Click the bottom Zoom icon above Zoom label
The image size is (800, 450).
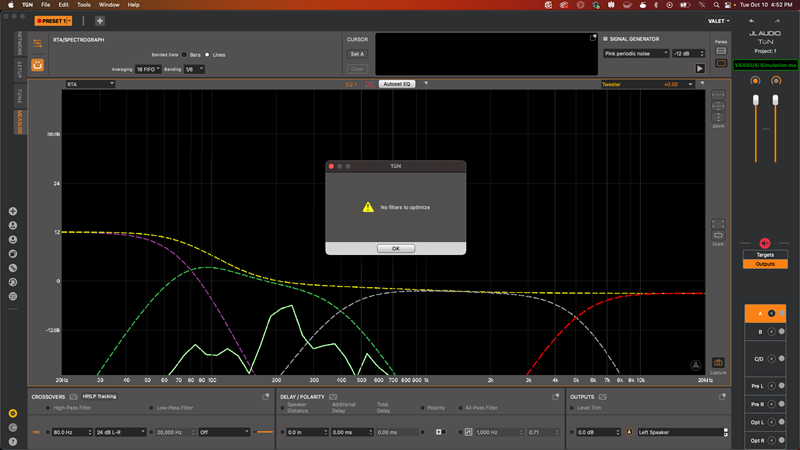click(718, 117)
